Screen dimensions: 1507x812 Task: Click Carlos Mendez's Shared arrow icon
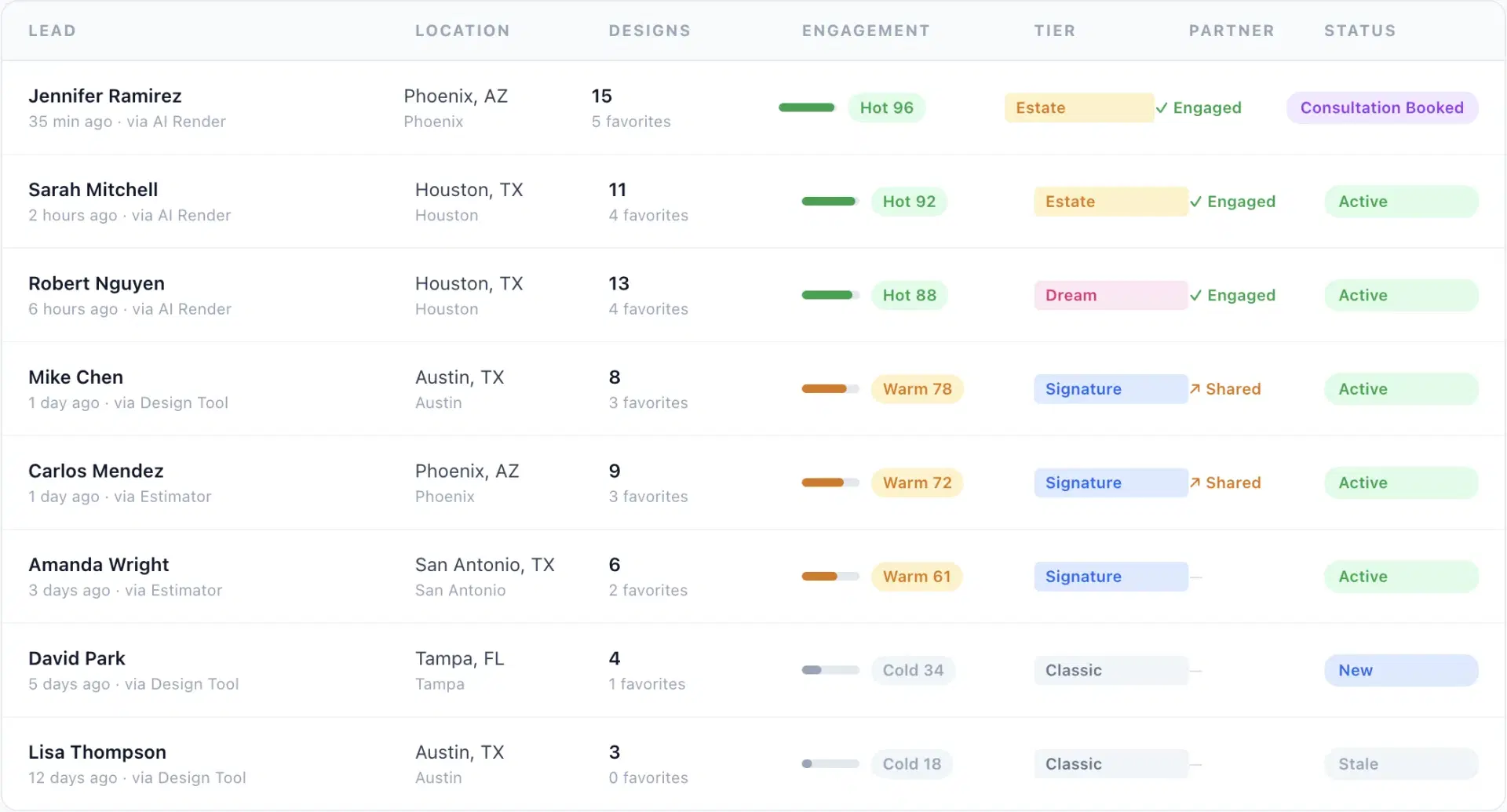click(x=1195, y=483)
